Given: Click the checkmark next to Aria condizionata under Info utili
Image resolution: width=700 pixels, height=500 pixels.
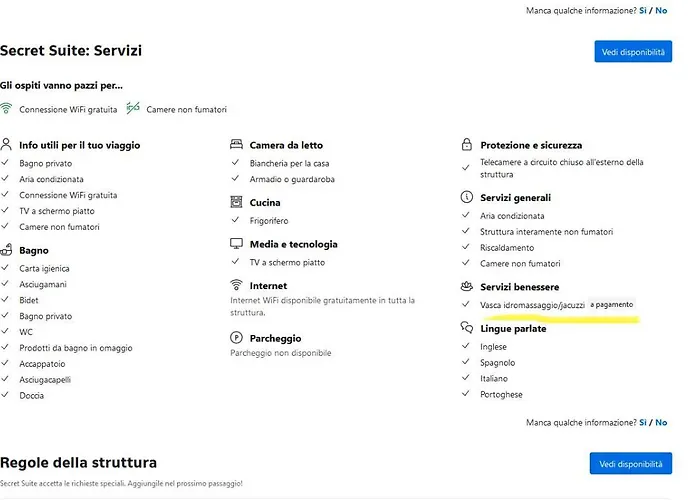Looking at the screenshot, I should [7, 179].
